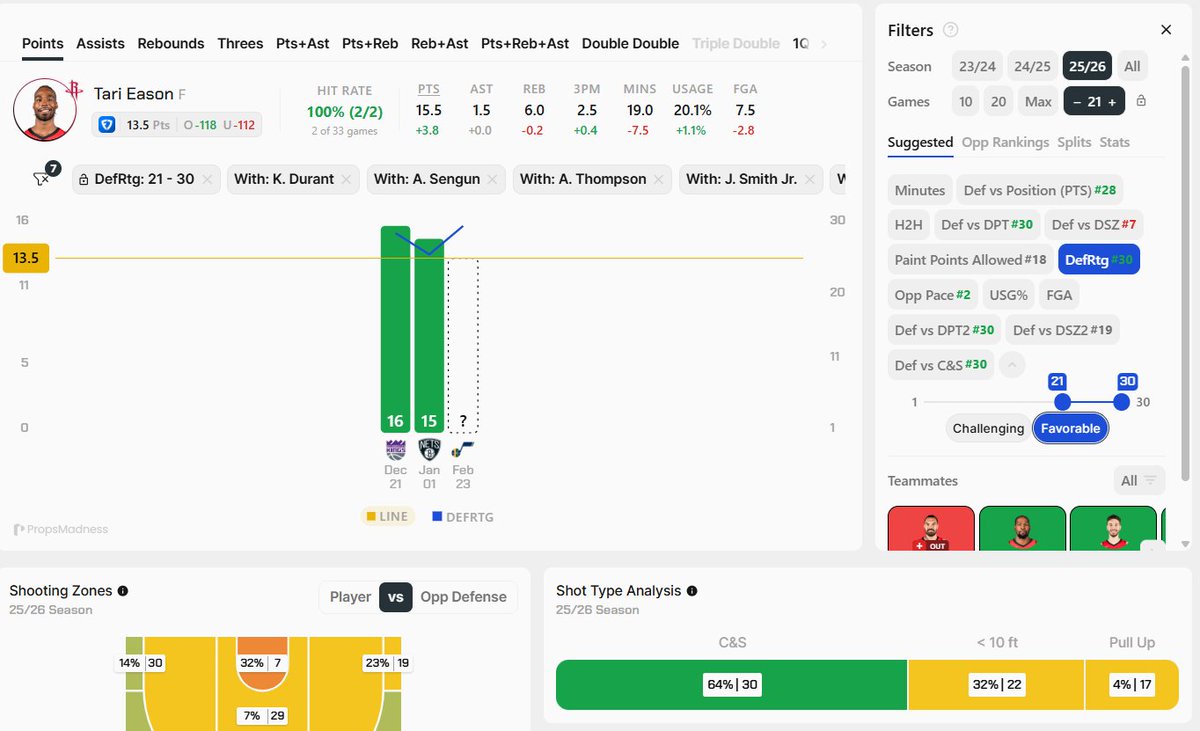Select the middle green teammate card
This screenshot has width=1200, height=731.
[x=1022, y=528]
